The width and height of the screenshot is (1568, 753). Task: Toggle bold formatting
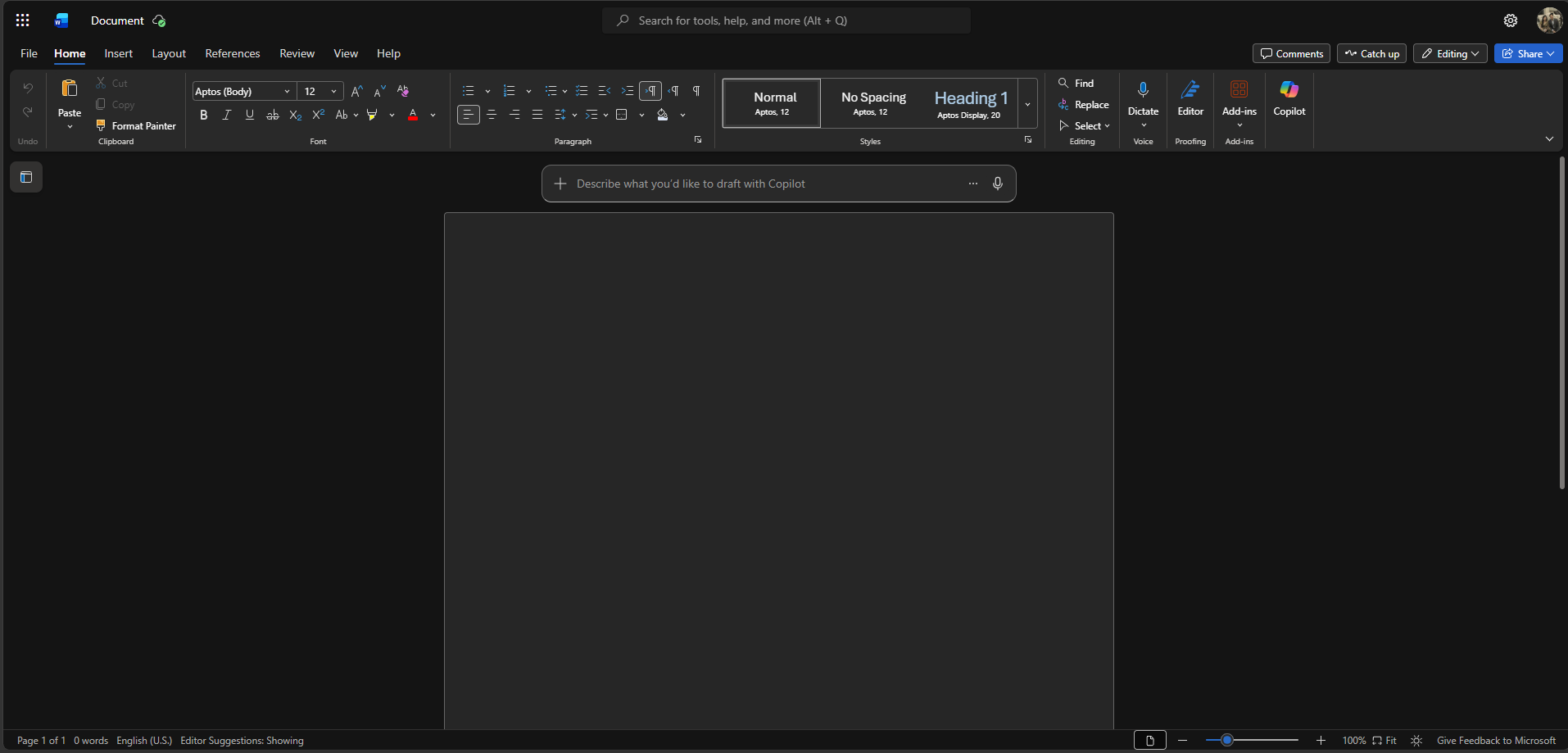tap(203, 115)
